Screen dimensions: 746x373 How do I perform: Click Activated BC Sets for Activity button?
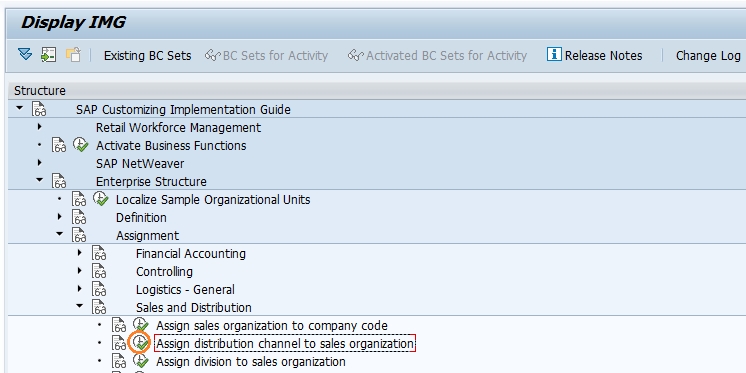[x=437, y=56]
